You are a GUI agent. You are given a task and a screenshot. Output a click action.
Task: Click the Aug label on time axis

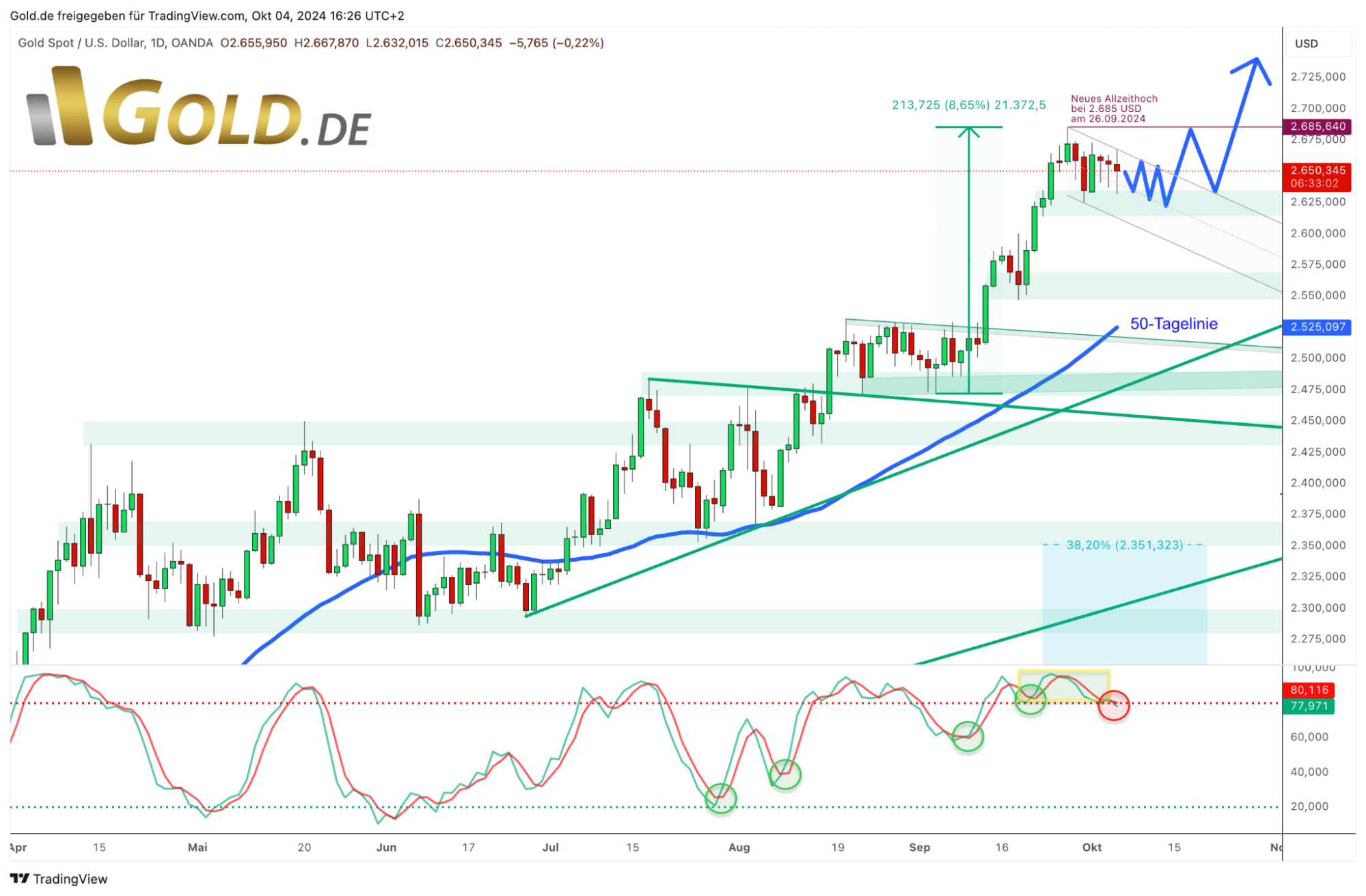click(739, 847)
